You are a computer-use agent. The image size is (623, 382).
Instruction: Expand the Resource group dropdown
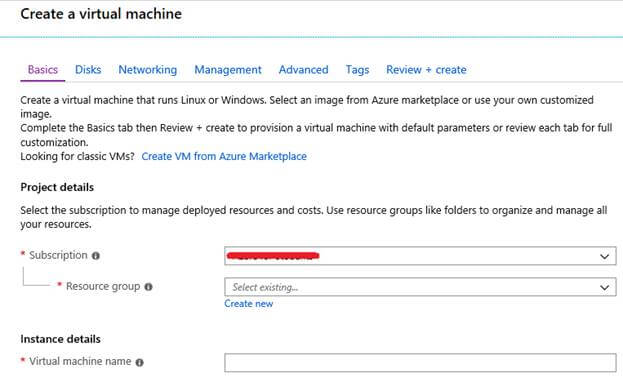420,287
